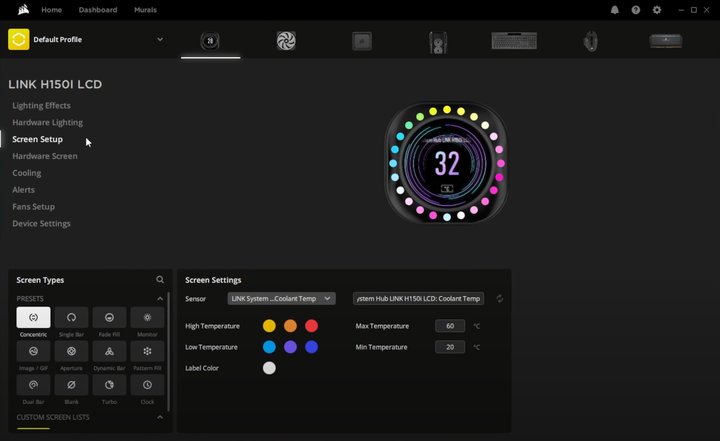Pick the Clock screen type
This screenshot has width=720, height=441.
click(147, 385)
